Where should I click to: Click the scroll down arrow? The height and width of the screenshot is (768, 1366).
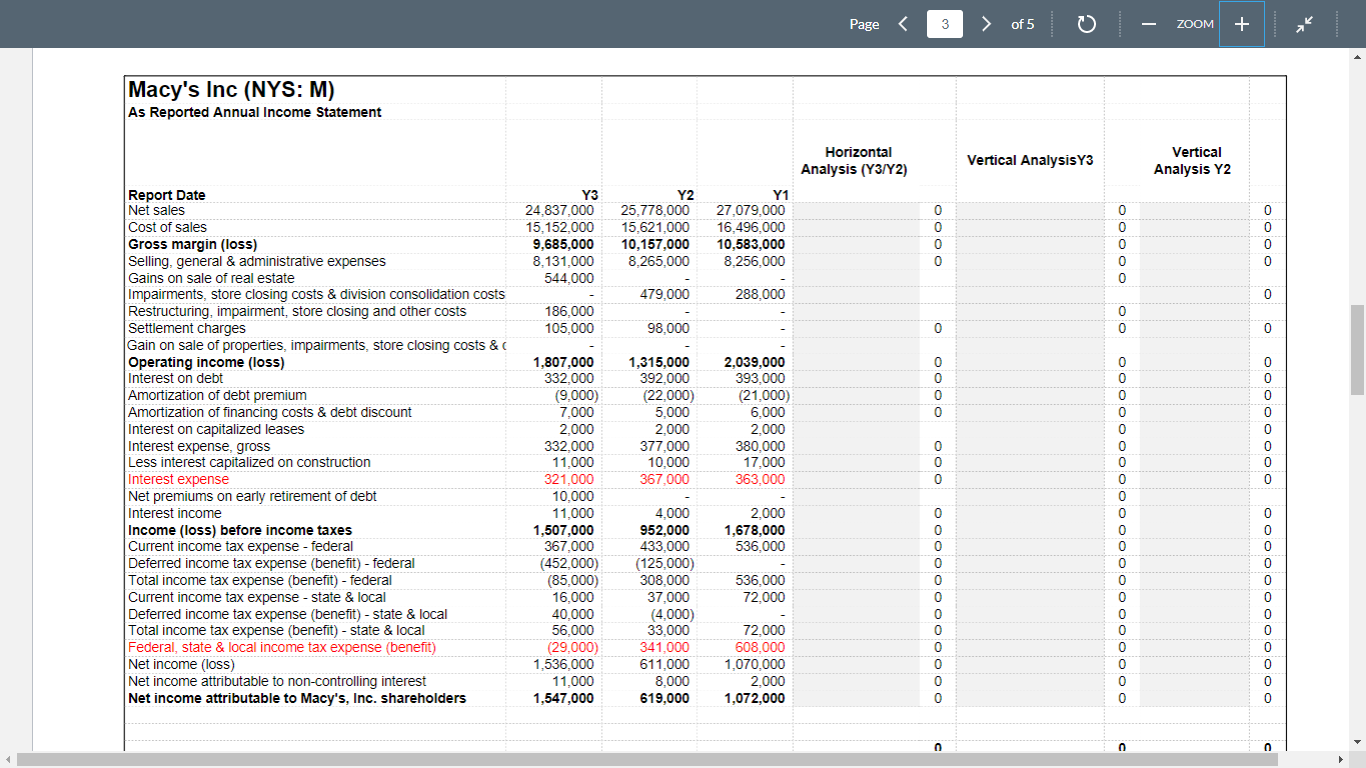click(x=1357, y=742)
